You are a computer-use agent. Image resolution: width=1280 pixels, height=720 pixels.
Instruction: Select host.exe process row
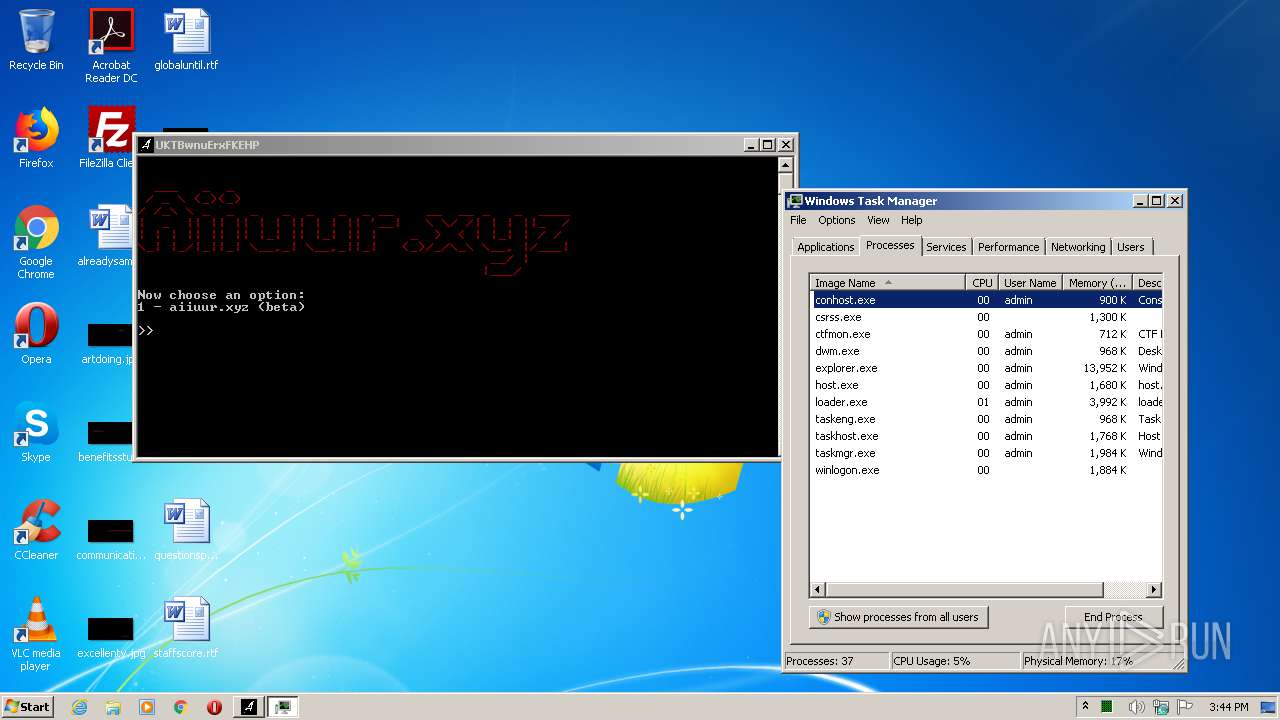coord(986,385)
